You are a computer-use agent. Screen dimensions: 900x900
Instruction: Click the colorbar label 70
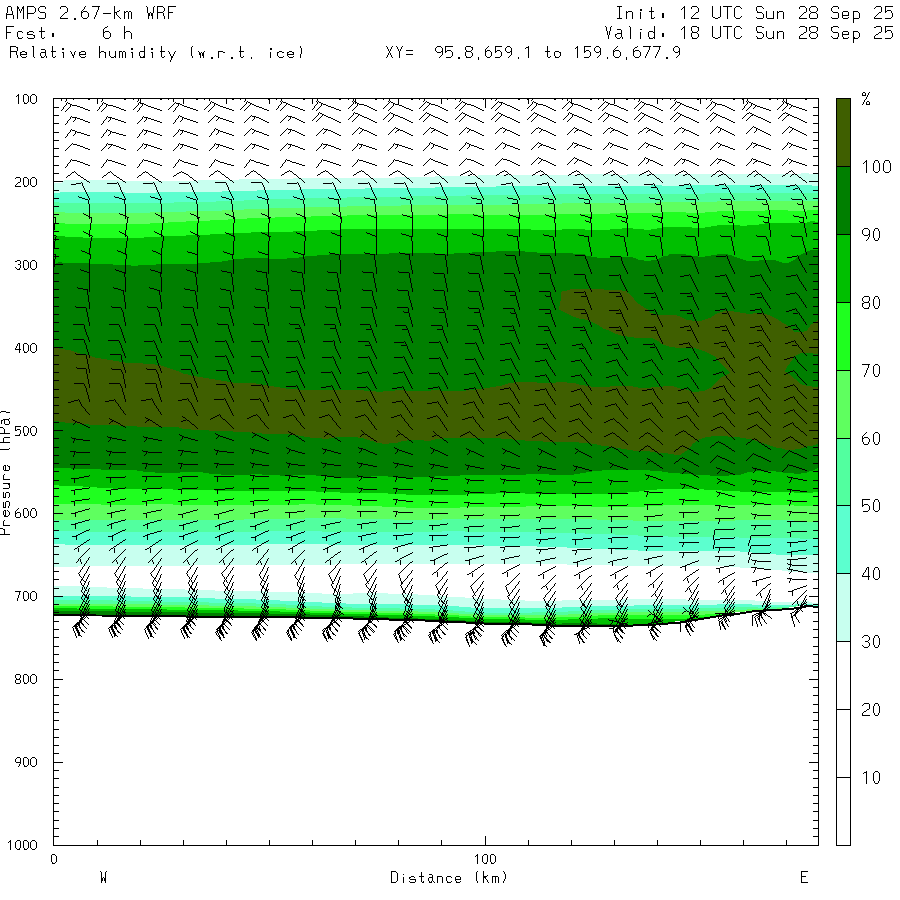point(871,371)
